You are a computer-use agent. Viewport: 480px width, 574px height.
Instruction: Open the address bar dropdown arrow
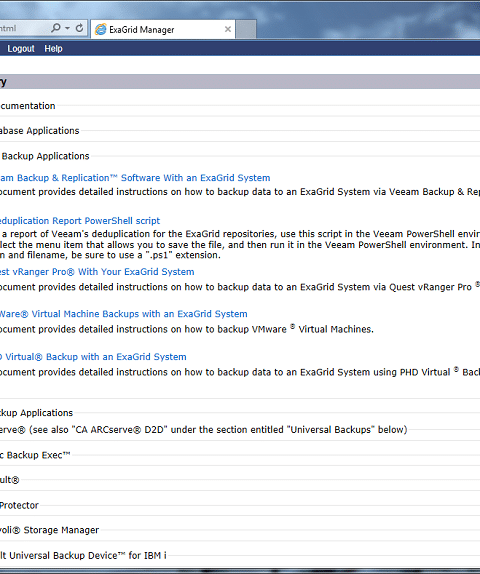(x=67, y=28)
